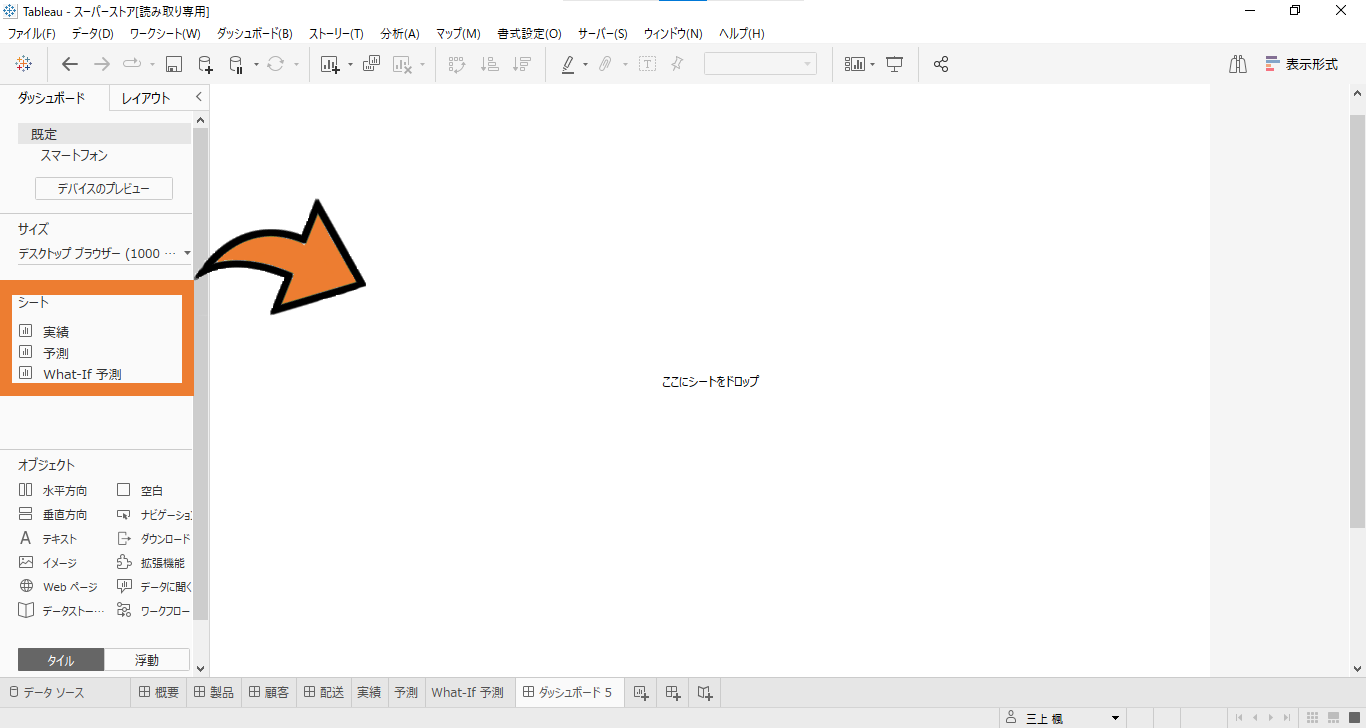
Task: Open the show/hide cards dropdown arrow
Action: (x=872, y=65)
